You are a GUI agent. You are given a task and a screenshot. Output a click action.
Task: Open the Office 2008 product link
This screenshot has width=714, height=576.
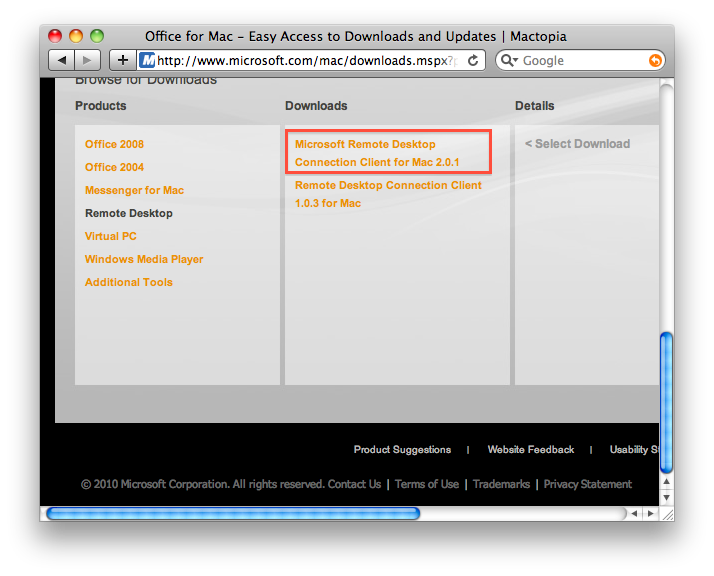[x=114, y=144]
